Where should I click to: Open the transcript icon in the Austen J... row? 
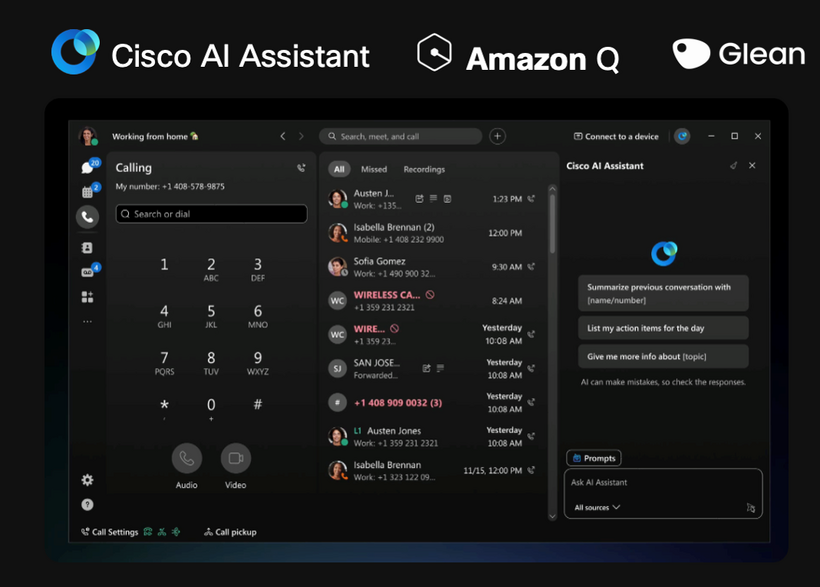pyautogui.click(x=433, y=198)
